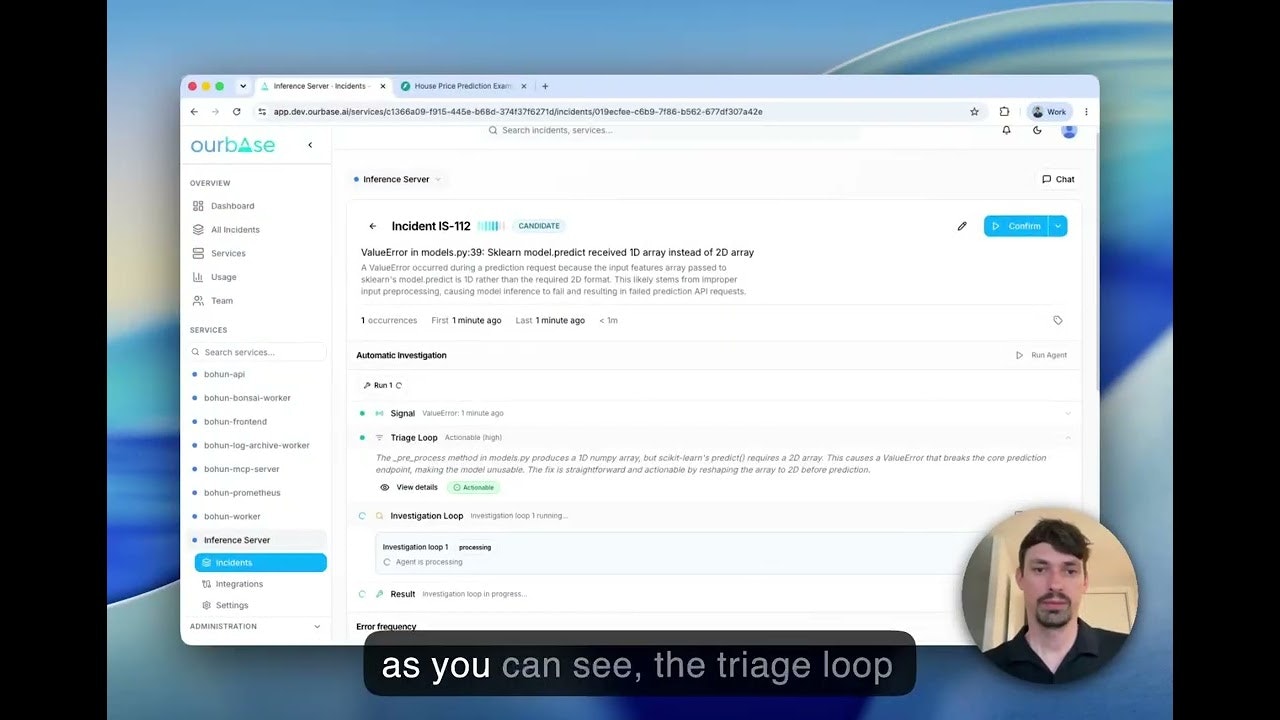
Task: Expand the Signal row chevron
Action: 1067,413
